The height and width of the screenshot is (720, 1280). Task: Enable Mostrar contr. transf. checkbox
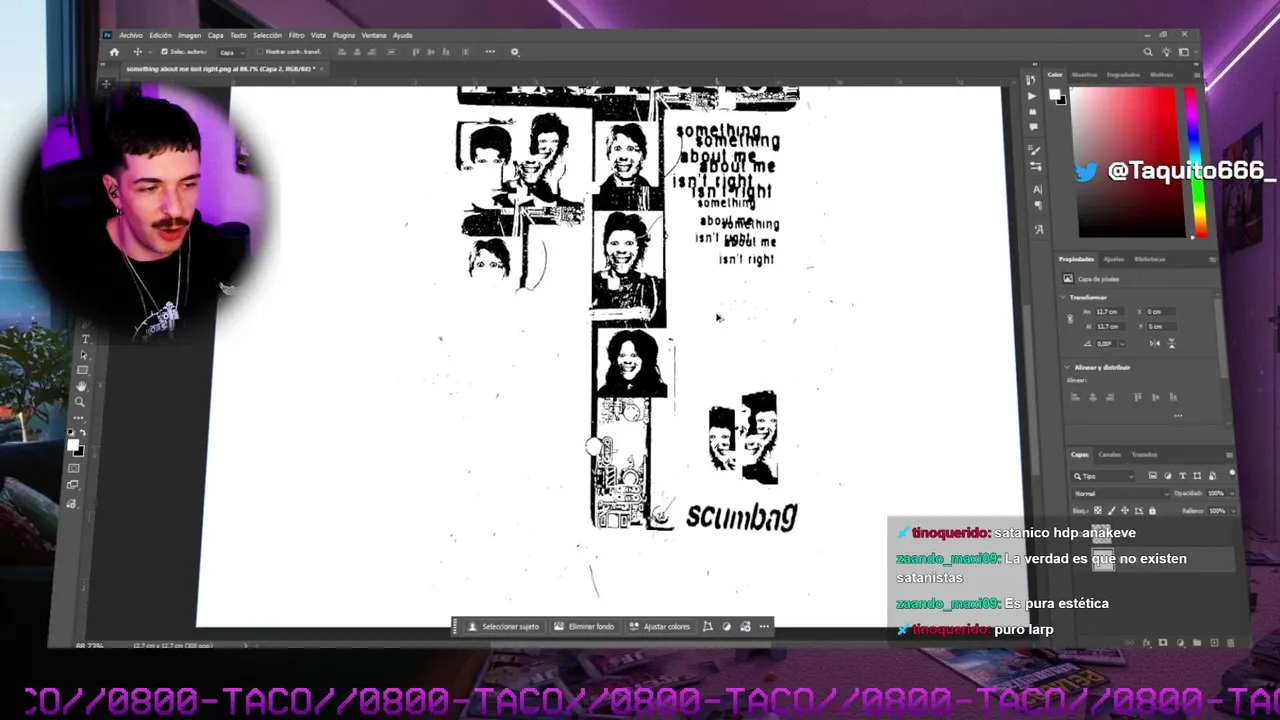coord(259,52)
